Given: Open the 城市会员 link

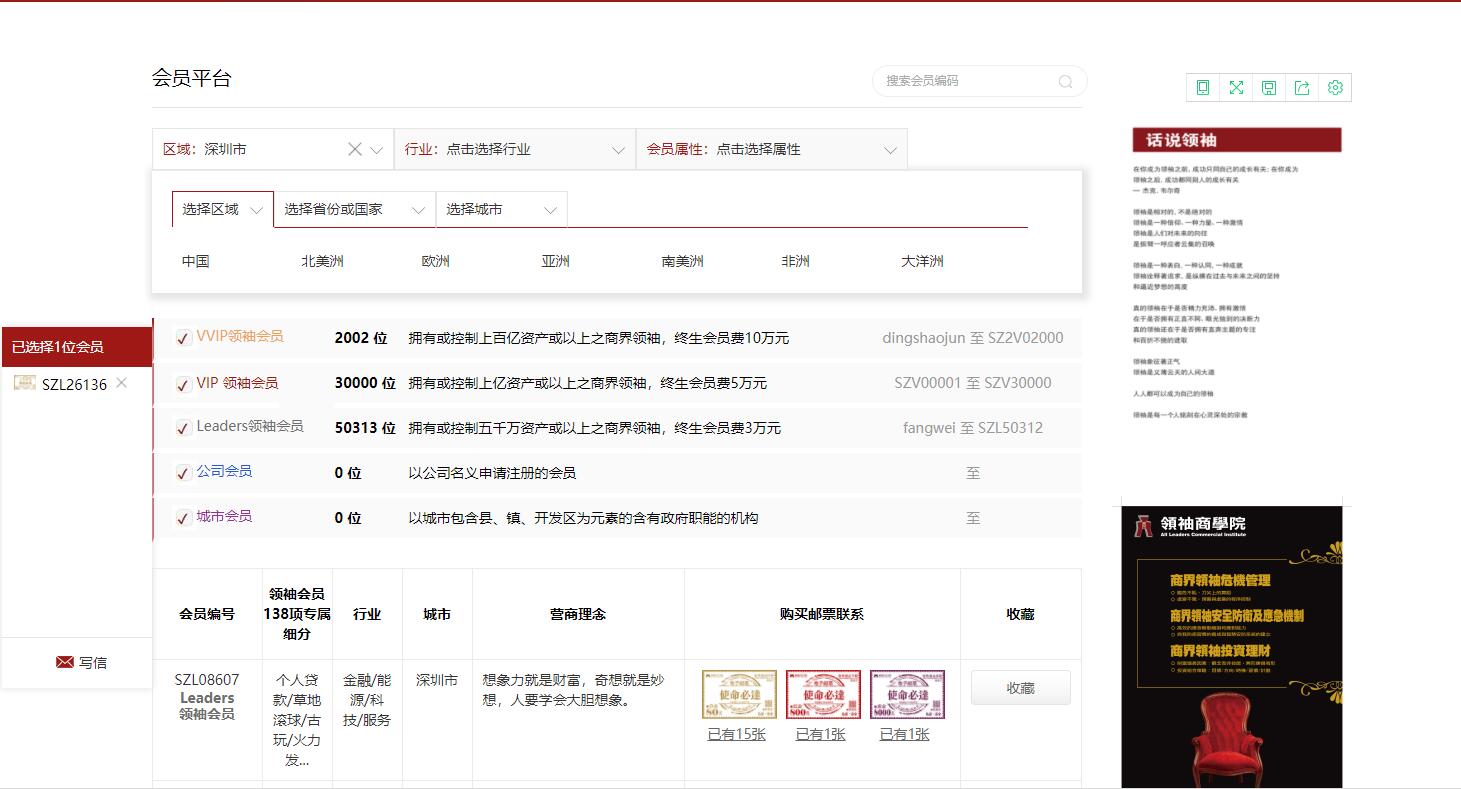Looking at the screenshot, I should pos(224,516).
